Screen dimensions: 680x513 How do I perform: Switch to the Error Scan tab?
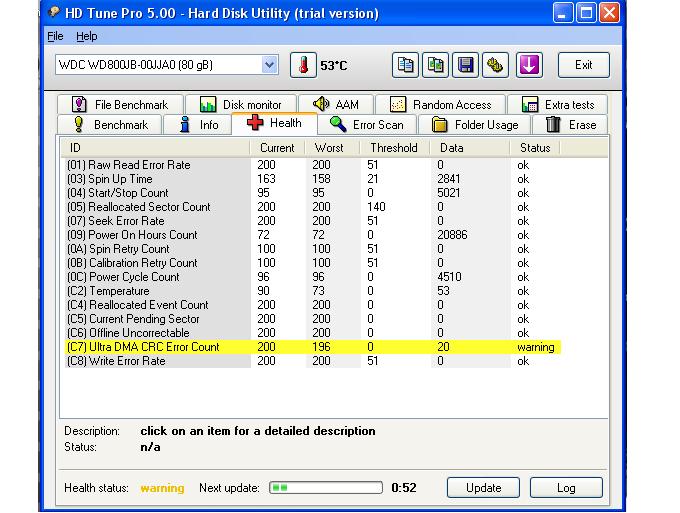(x=367, y=125)
